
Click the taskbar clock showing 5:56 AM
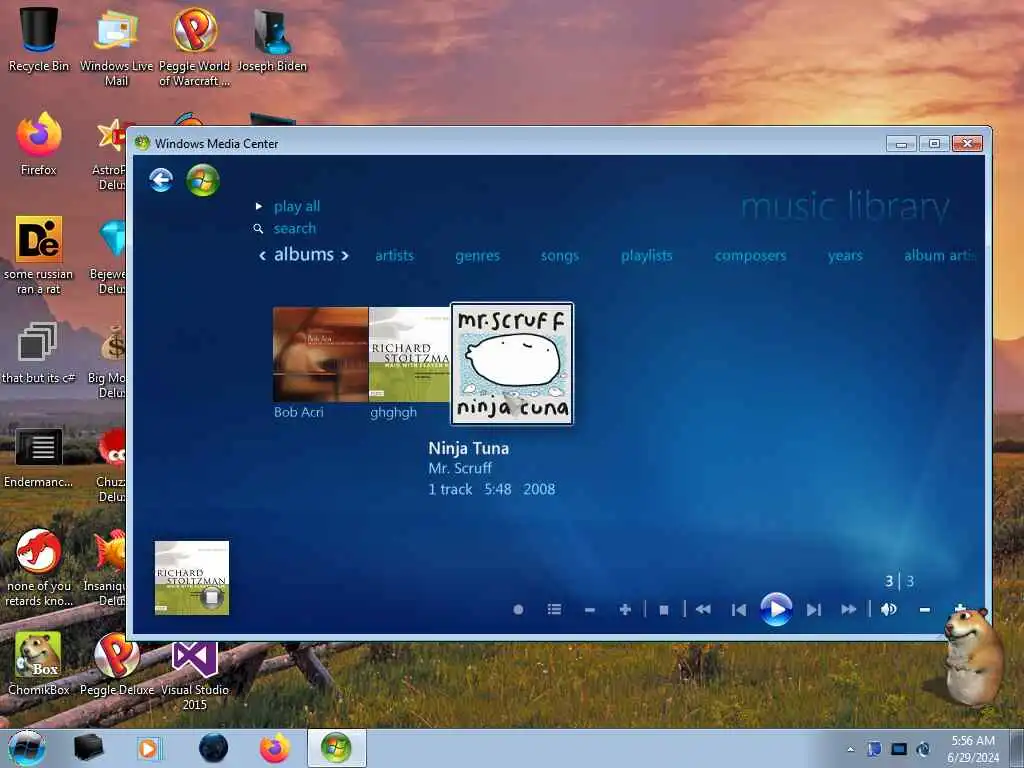point(973,748)
